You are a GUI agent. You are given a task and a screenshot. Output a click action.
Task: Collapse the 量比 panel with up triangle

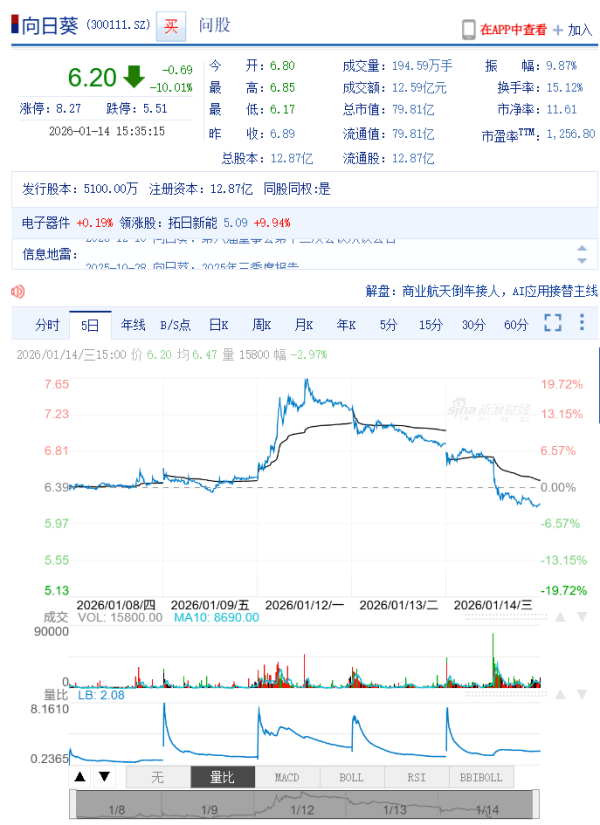pos(559,693)
